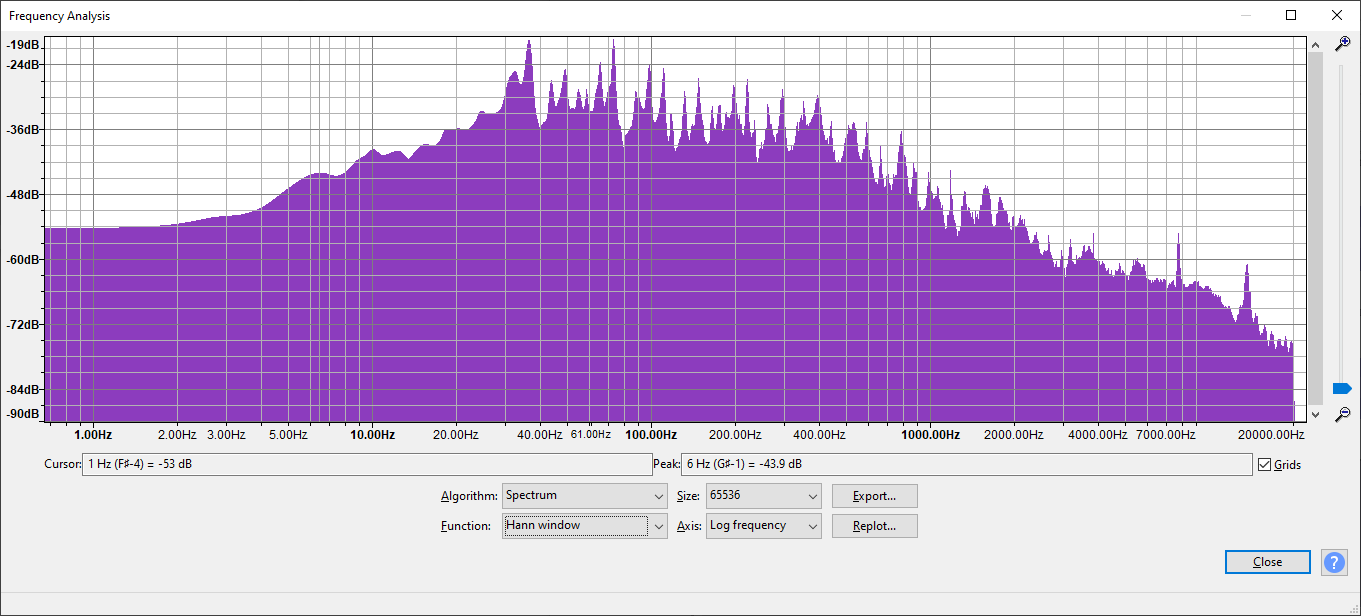
Task: Click the -60dB label on the level ruler
Action: [23, 260]
